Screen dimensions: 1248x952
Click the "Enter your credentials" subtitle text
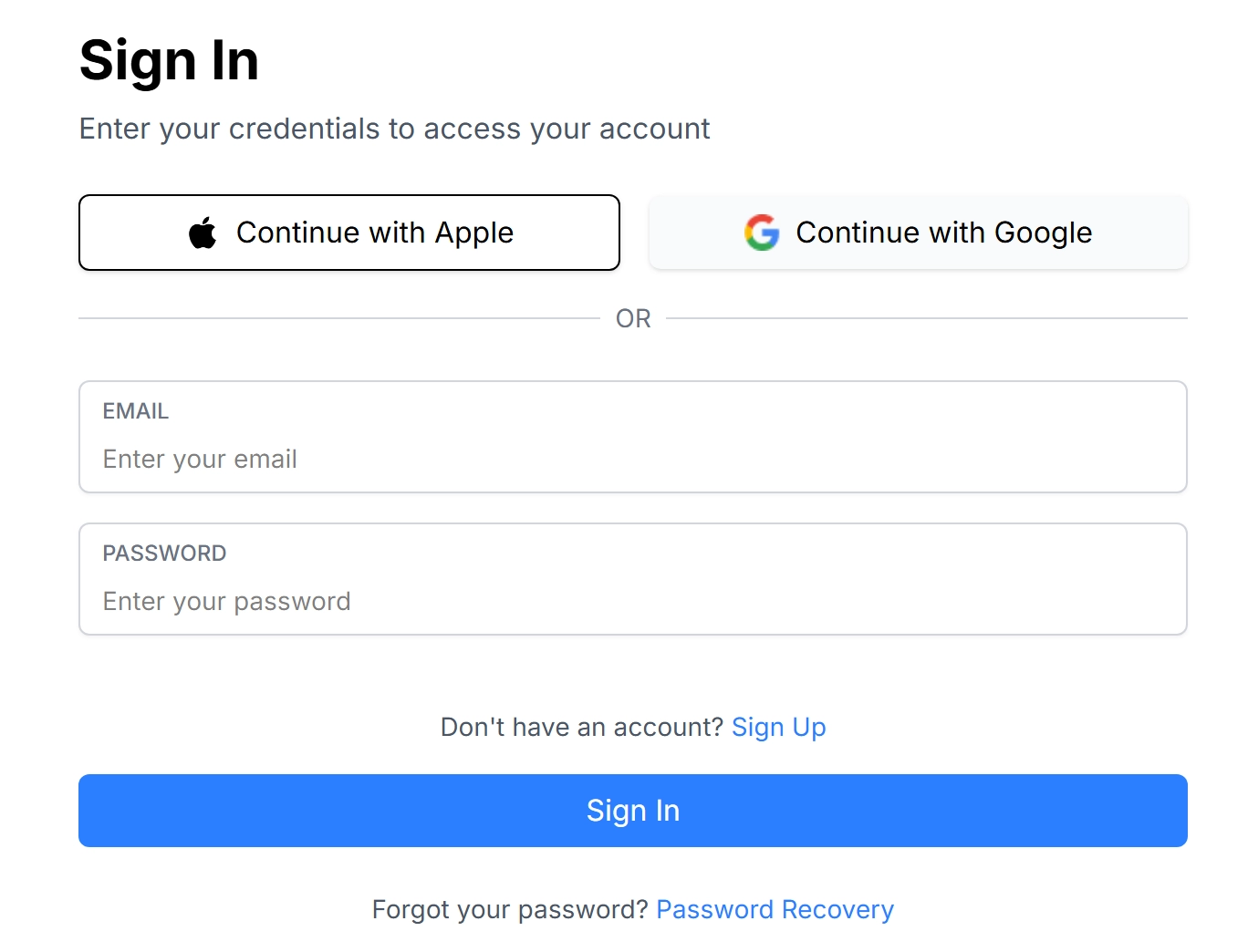(394, 129)
